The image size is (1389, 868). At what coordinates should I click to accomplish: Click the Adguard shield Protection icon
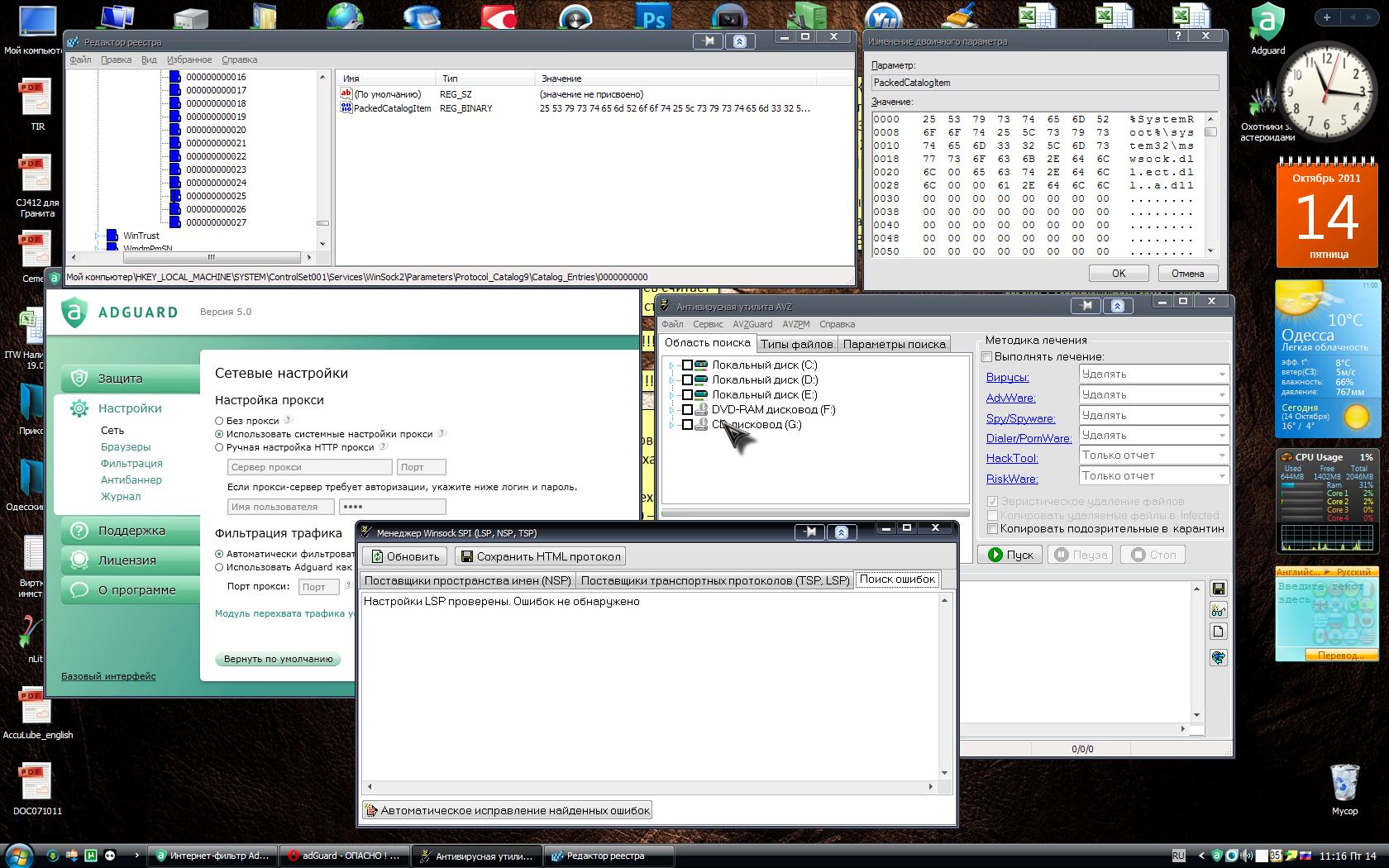click(79, 379)
